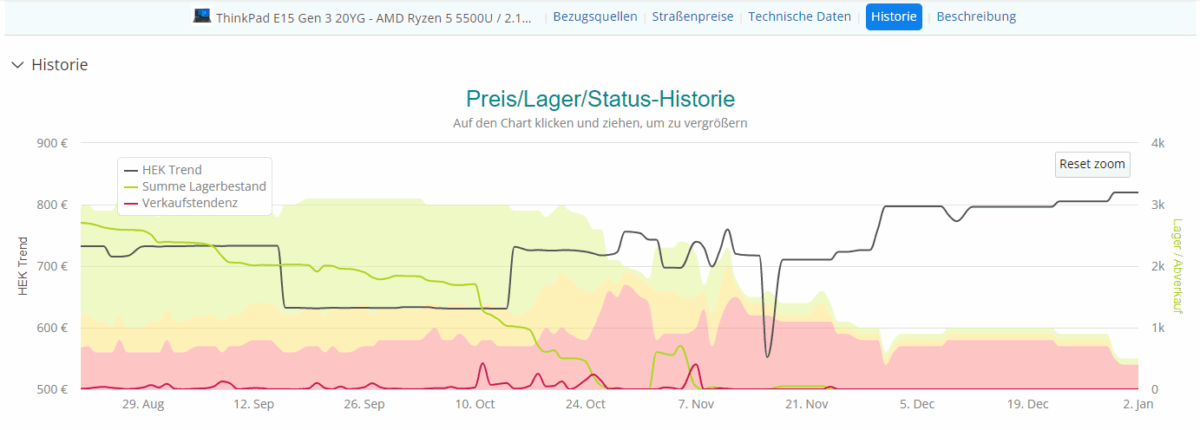Click the dark gray HEK Trend line marker
Screen dimensions: 1200x430
click(x=131, y=170)
